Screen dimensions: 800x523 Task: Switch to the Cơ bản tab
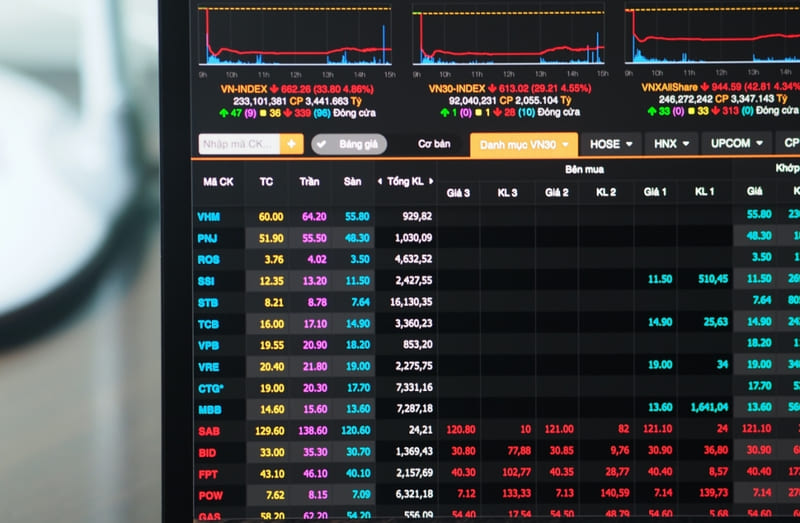click(x=434, y=144)
